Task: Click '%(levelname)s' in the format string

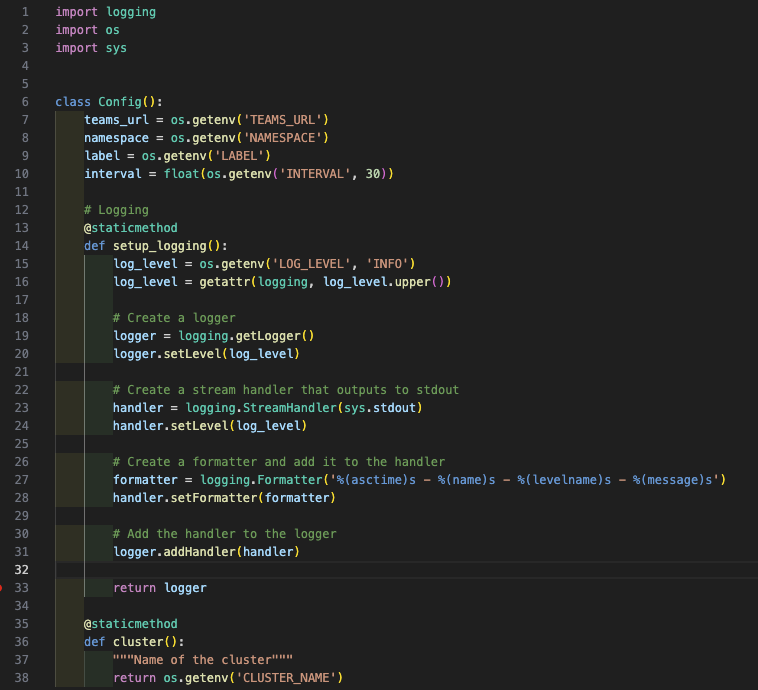Action: (x=564, y=480)
